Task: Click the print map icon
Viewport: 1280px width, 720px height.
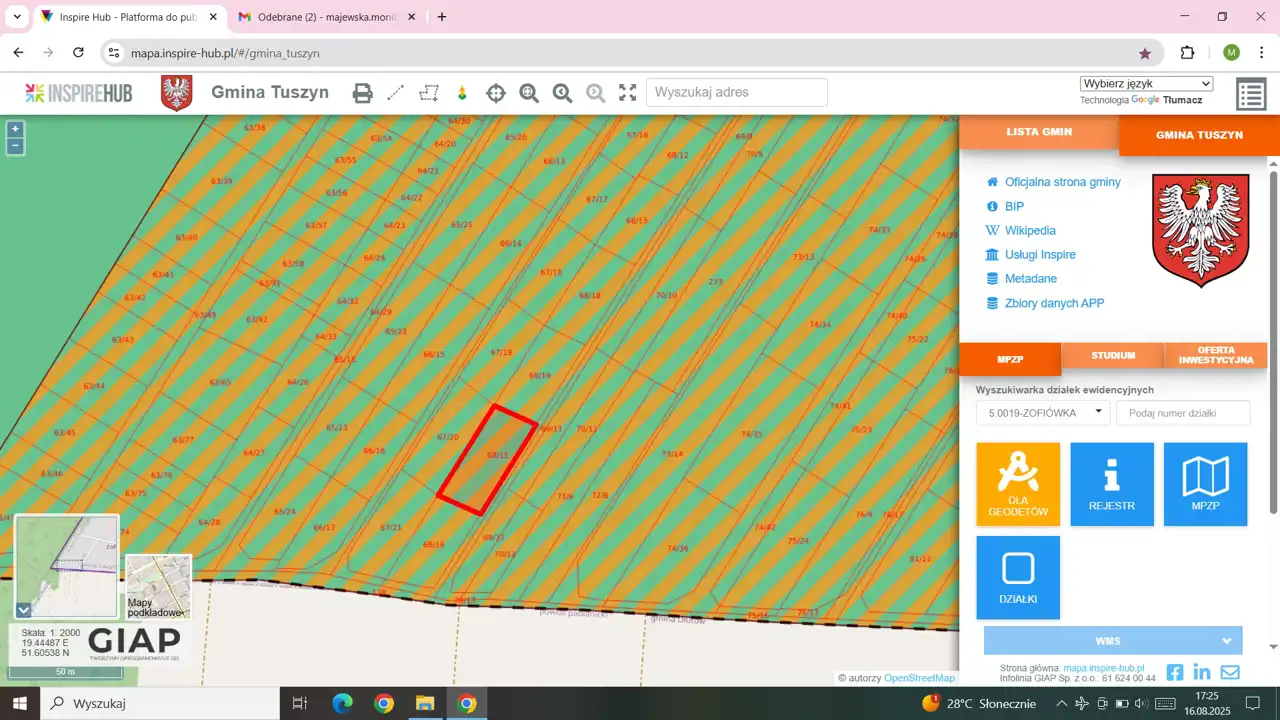Action: [x=363, y=93]
